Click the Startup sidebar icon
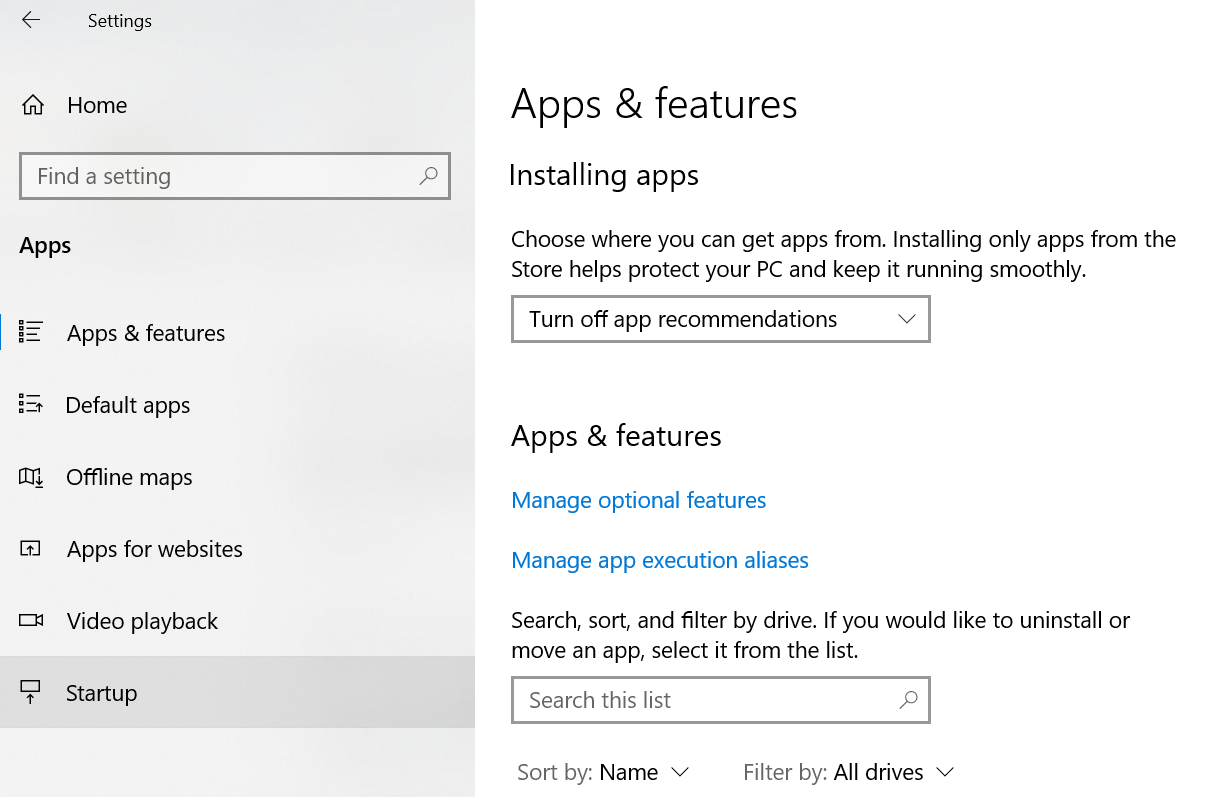The width and height of the screenshot is (1232, 797). tap(31, 692)
